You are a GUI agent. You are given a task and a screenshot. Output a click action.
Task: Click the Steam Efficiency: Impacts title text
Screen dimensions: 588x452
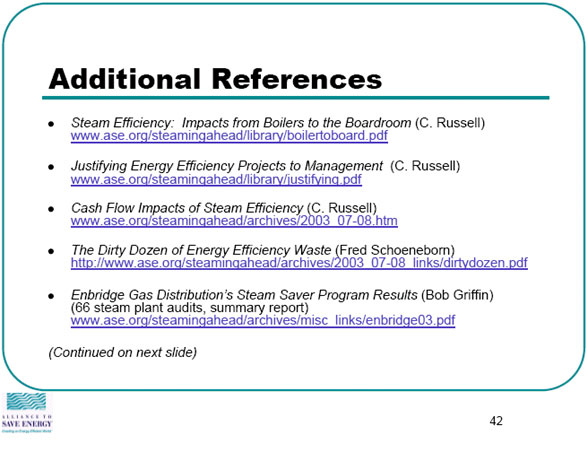click(241, 123)
